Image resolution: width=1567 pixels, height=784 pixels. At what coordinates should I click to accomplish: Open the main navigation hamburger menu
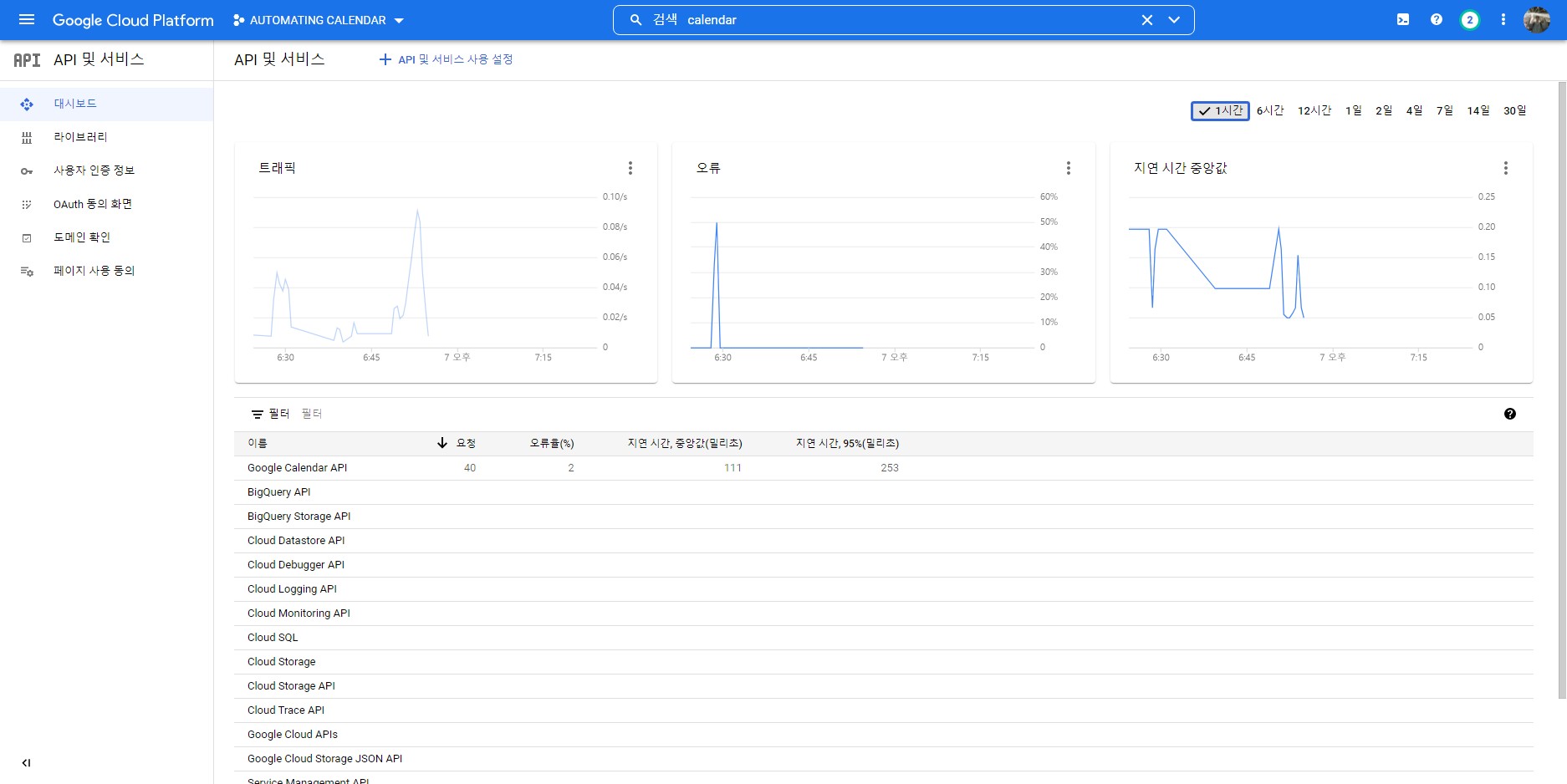(x=27, y=20)
